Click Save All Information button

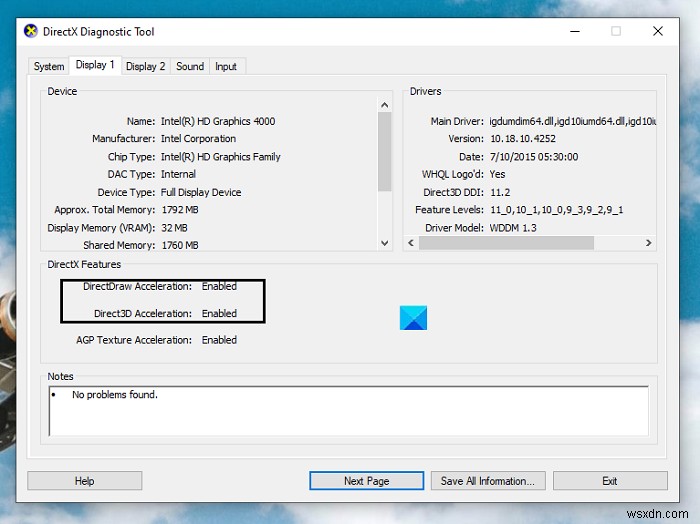pos(488,481)
